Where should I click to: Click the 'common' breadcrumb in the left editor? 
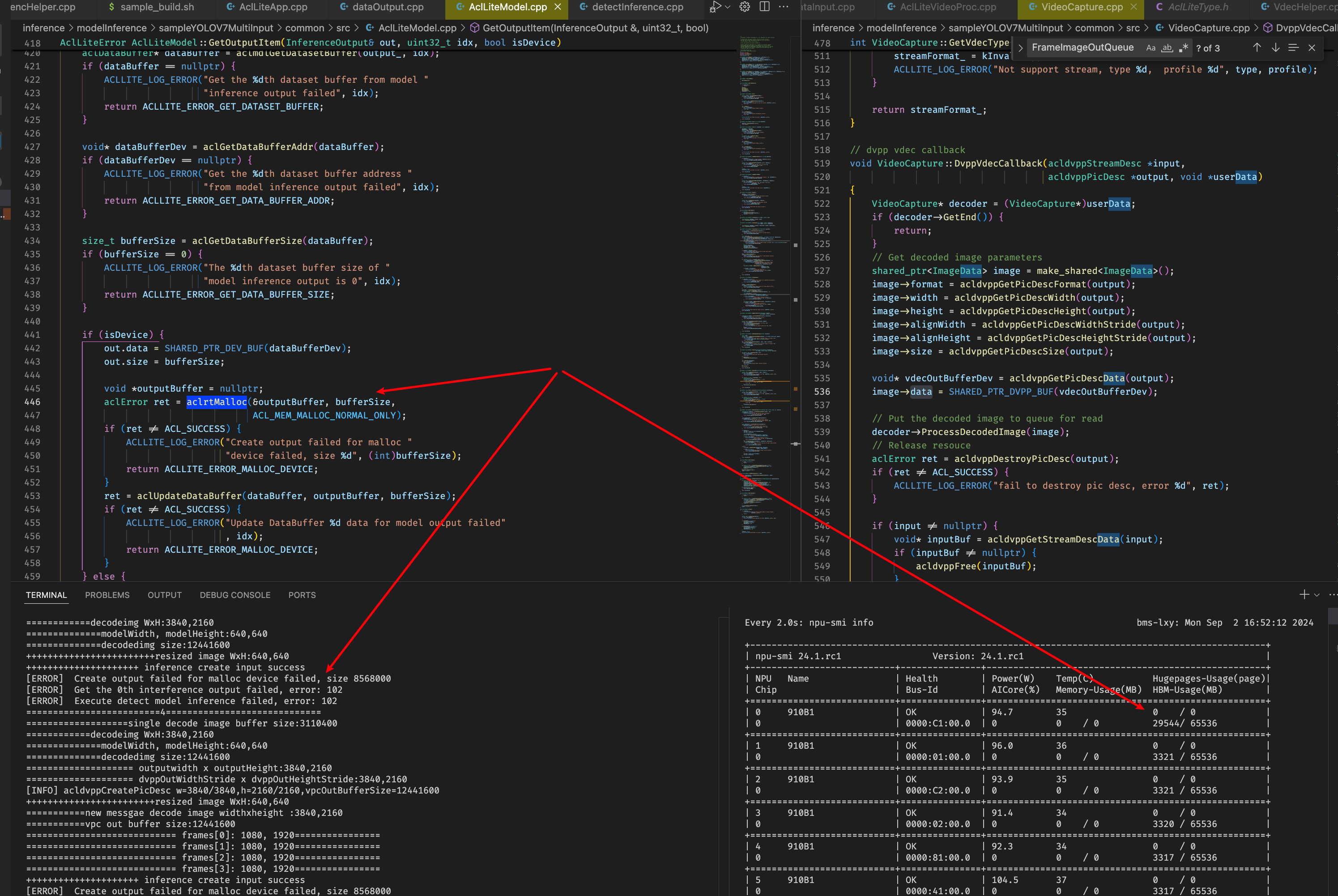pos(304,28)
